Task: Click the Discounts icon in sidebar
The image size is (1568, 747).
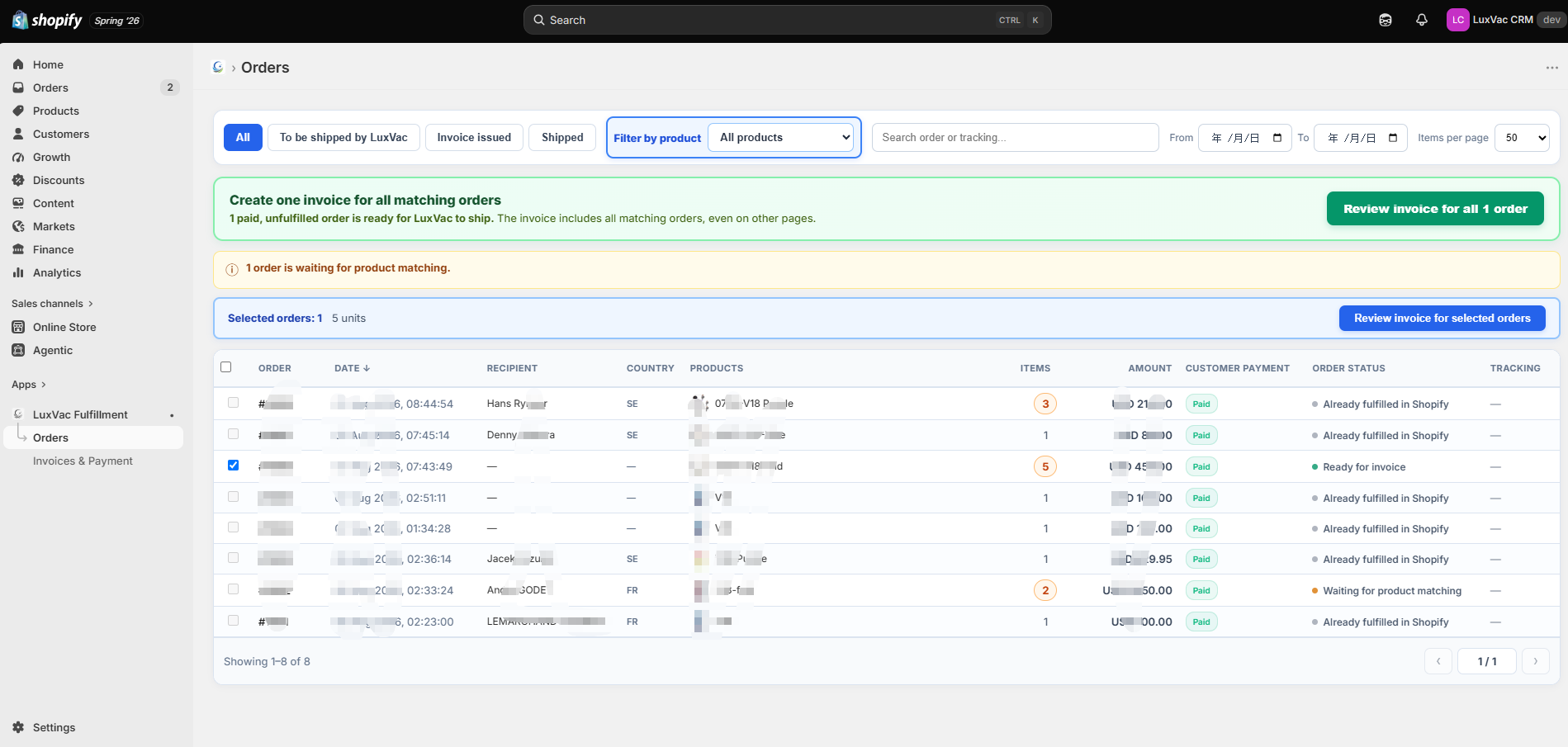Action: (x=18, y=180)
